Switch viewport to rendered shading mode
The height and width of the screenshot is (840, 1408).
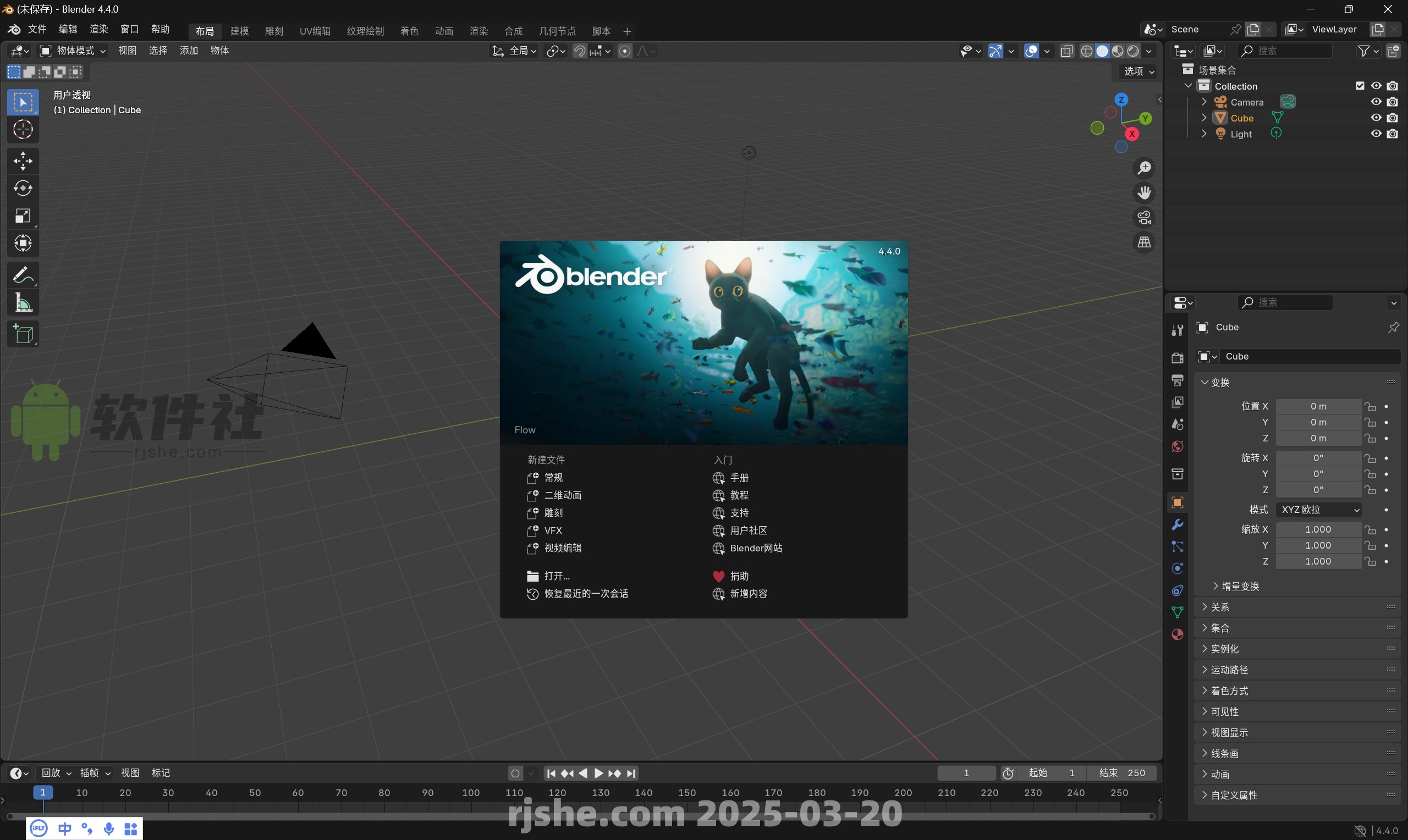(1132, 51)
